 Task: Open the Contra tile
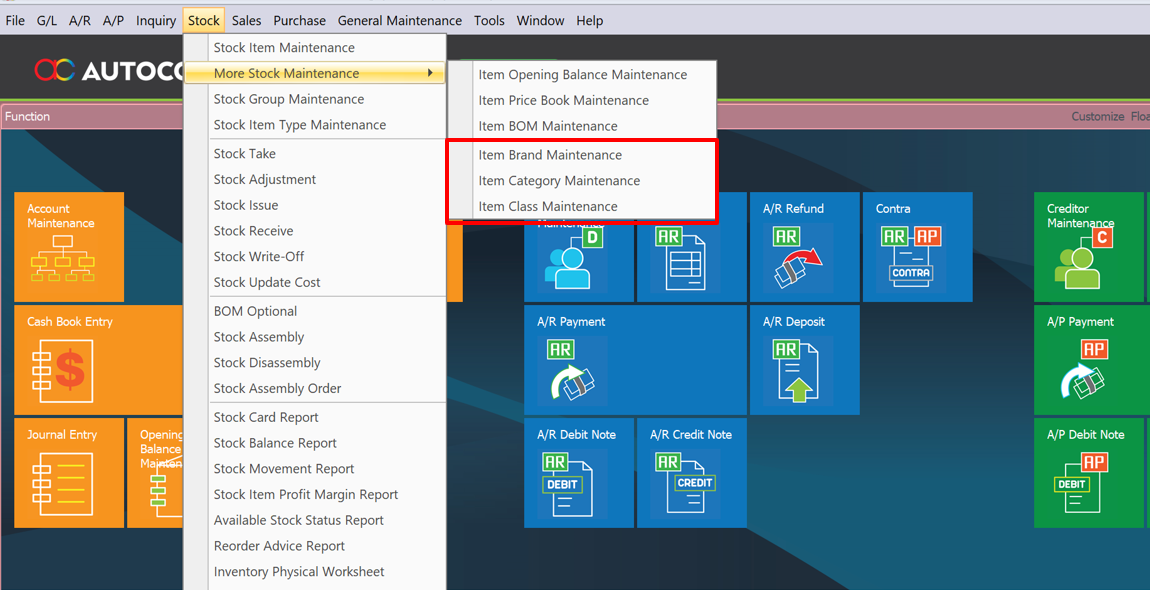[x=918, y=247]
